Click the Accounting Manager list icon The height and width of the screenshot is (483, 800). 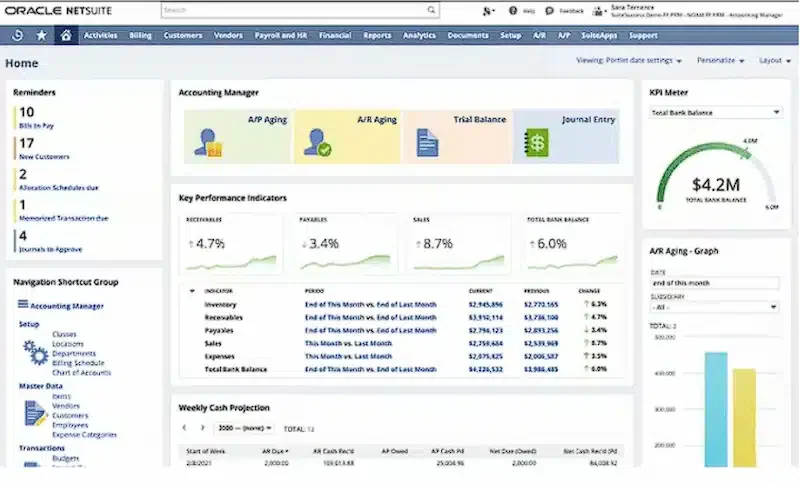pos(23,304)
